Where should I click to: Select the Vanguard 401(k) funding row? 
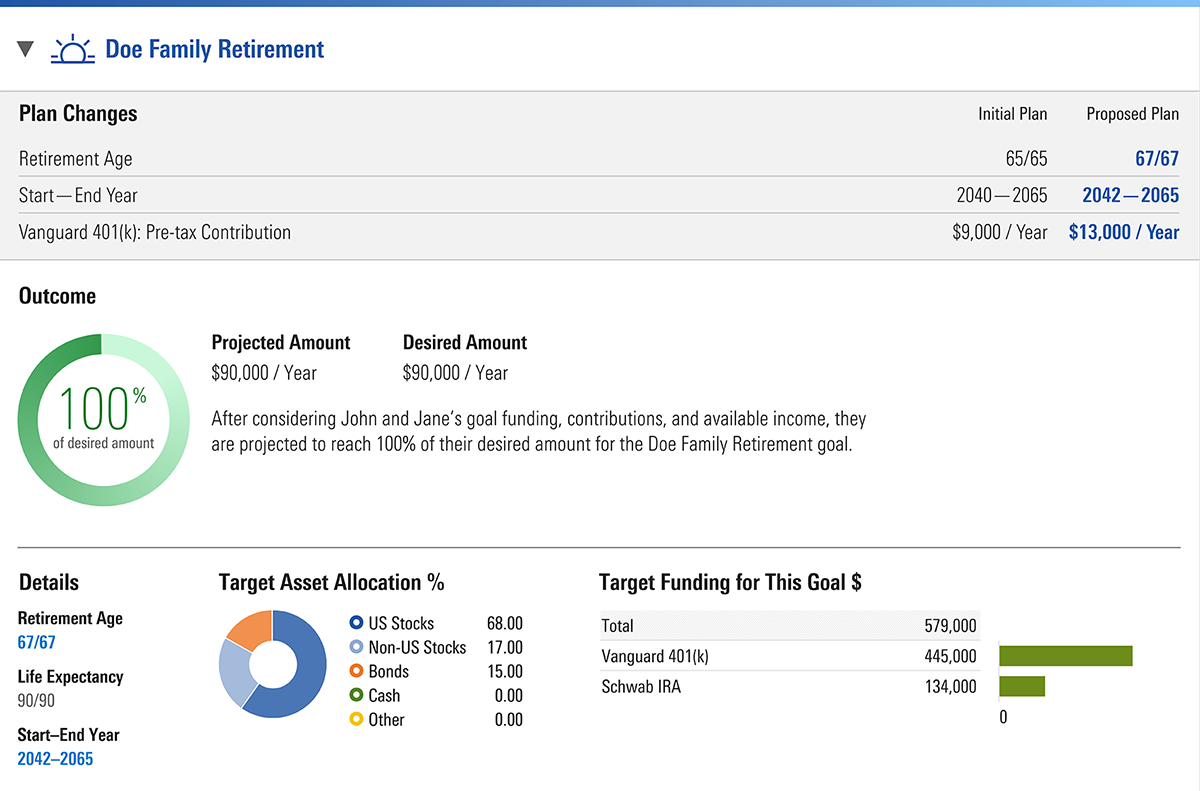[x=788, y=656]
